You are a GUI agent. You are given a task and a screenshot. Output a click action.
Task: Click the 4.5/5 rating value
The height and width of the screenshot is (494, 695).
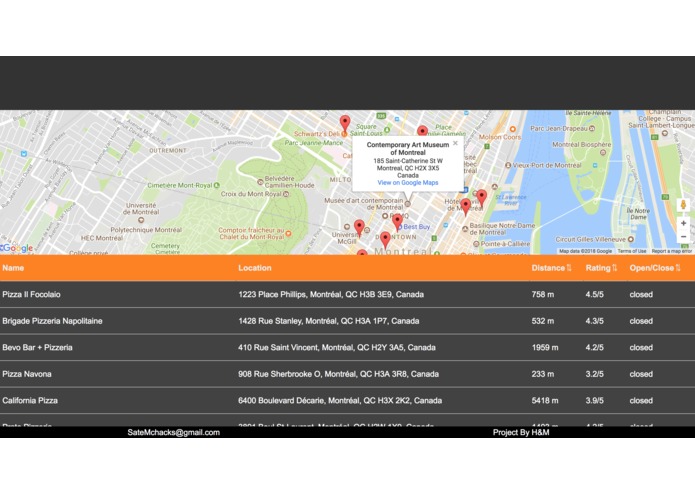594,294
